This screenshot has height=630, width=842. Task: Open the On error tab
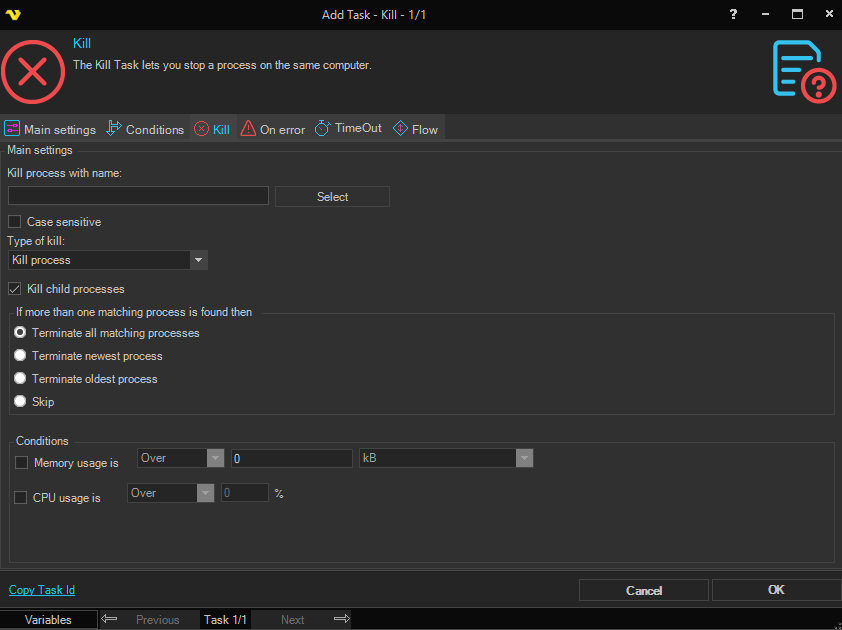pos(272,129)
